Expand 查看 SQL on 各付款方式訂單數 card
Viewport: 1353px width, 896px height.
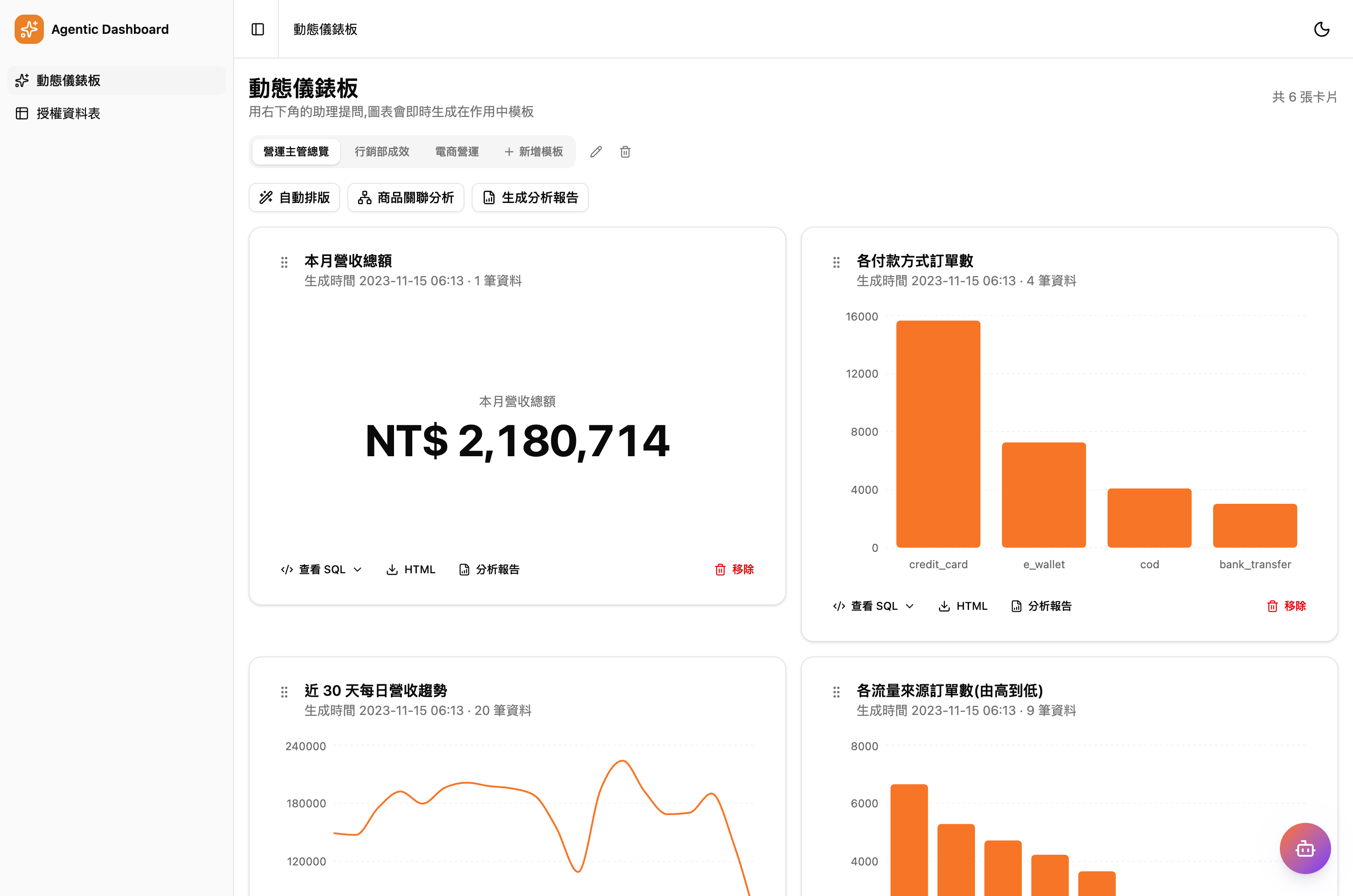[x=873, y=606]
